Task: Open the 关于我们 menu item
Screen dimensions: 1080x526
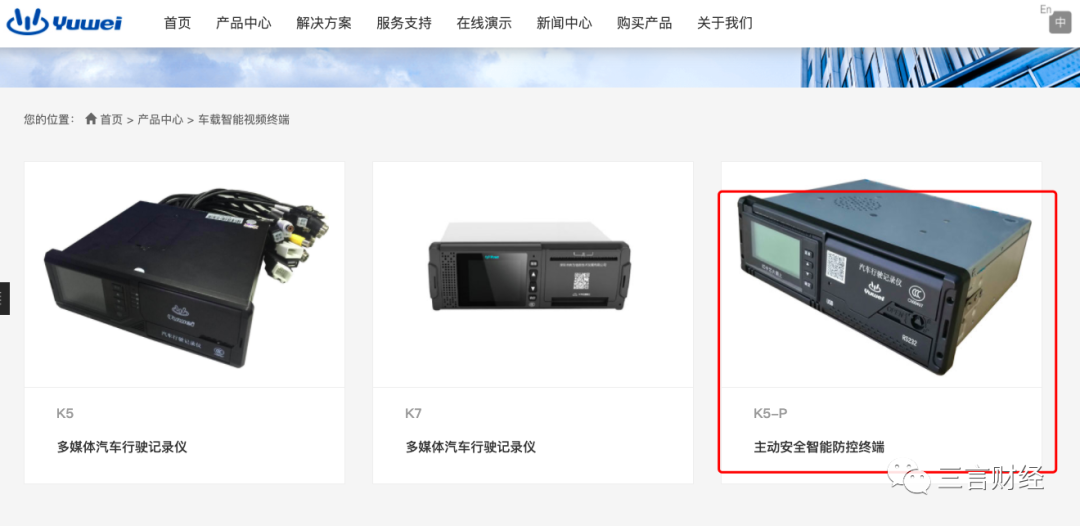Action: [725, 23]
